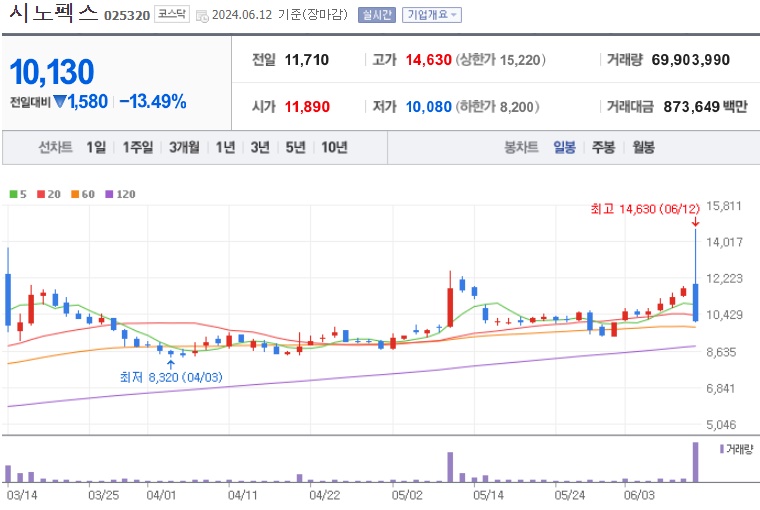Switch to 주봉 weekly candle chart
This screenshot has width=760, height=510.
tap(603, 147)
